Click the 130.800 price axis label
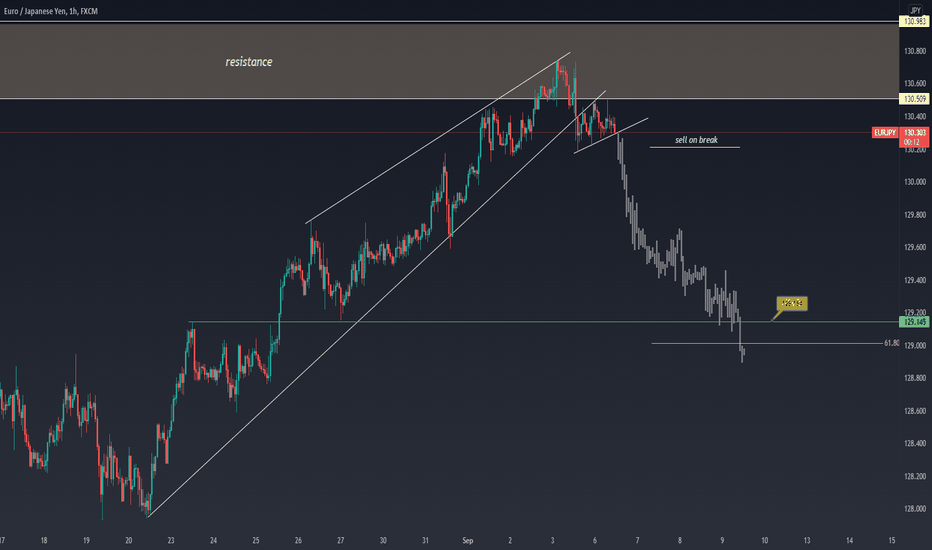 point(915,51)
